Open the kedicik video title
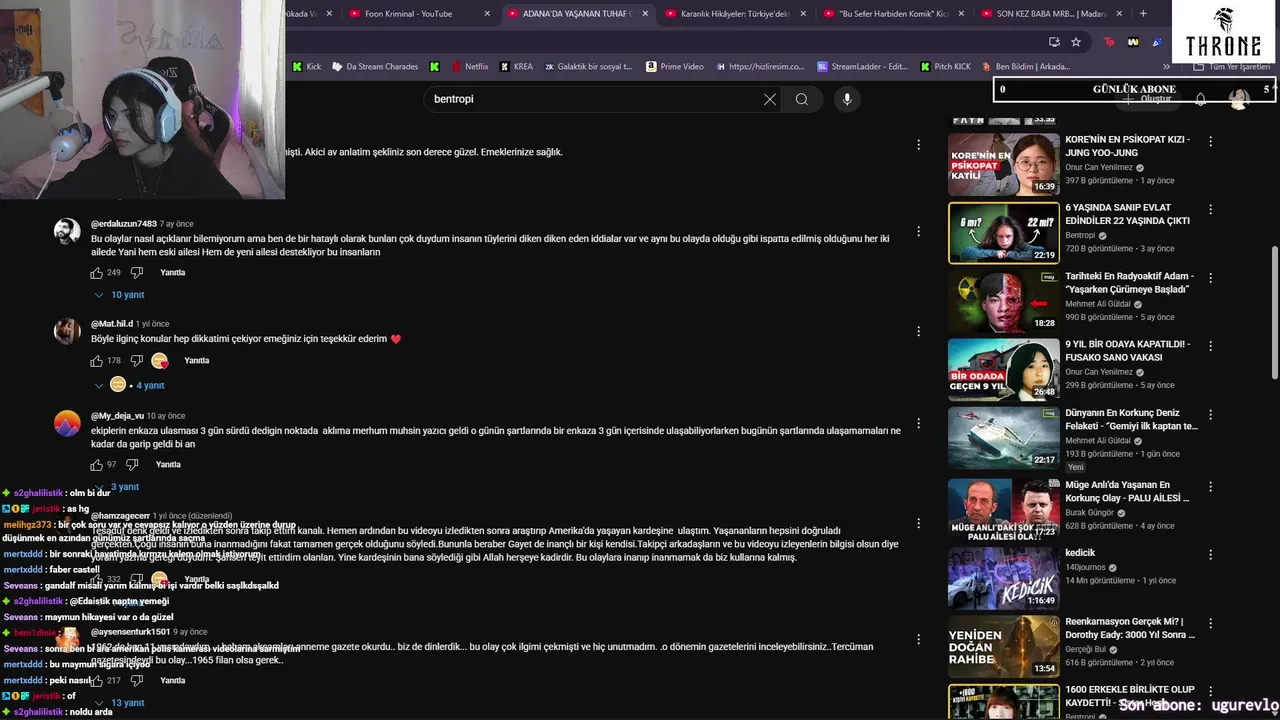Screen dimensions: 1280x720 click(x=1080, y=553)
